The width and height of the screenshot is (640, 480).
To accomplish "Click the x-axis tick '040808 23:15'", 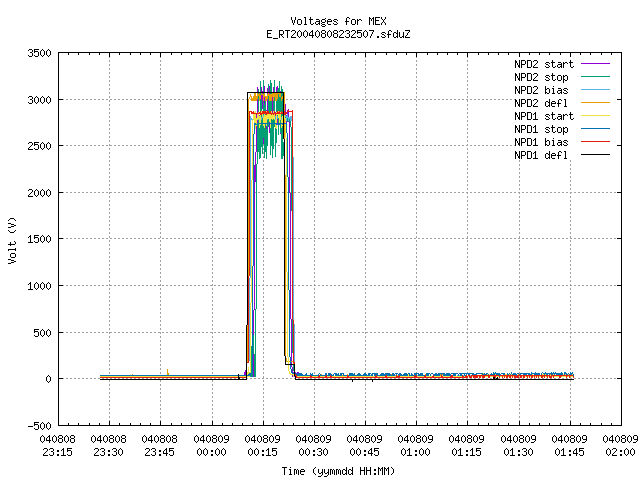I will (58, 446).
